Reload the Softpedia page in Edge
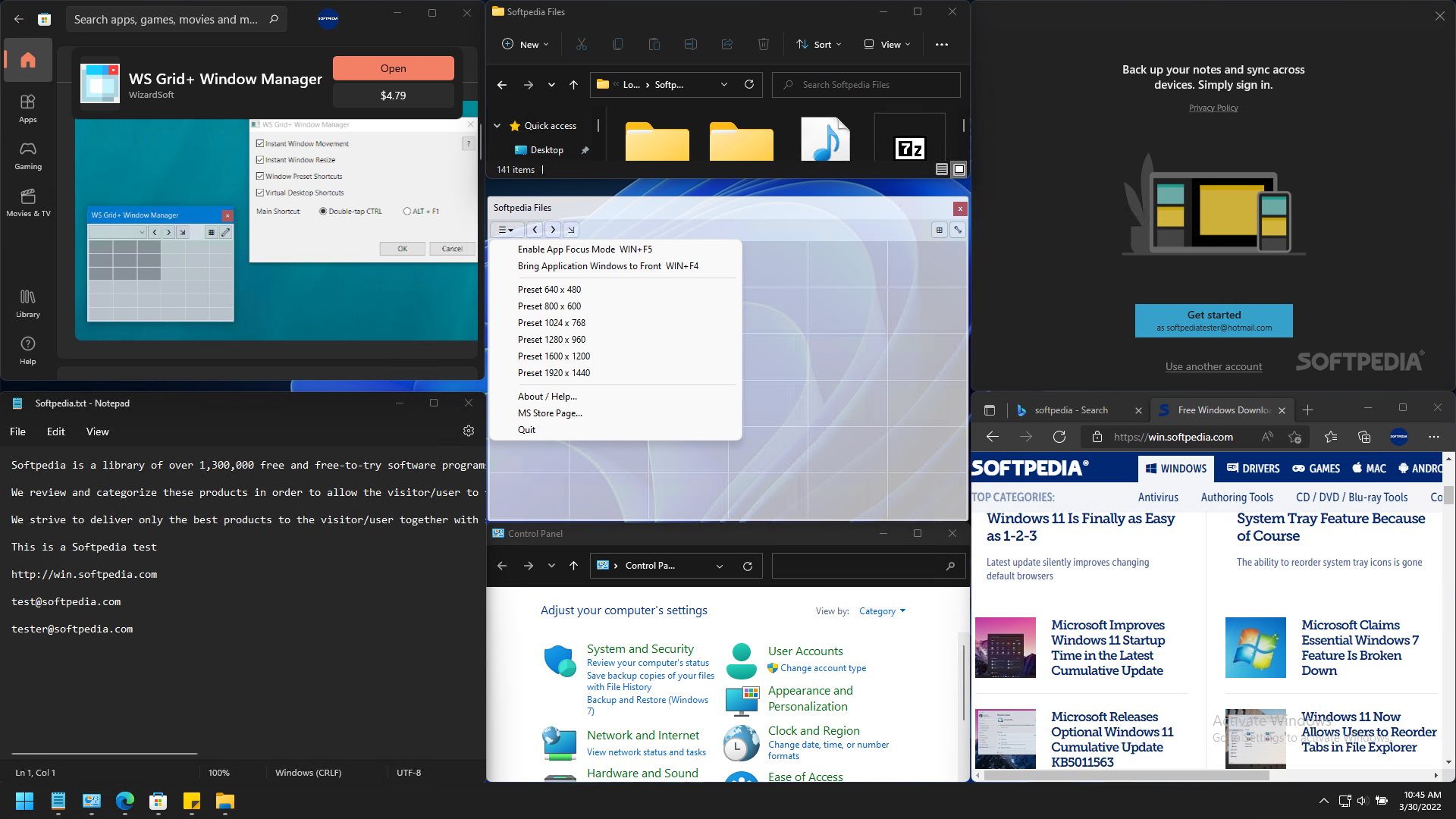The width and height of the screenshot is (1456, 819). (x=1059, y=437)
